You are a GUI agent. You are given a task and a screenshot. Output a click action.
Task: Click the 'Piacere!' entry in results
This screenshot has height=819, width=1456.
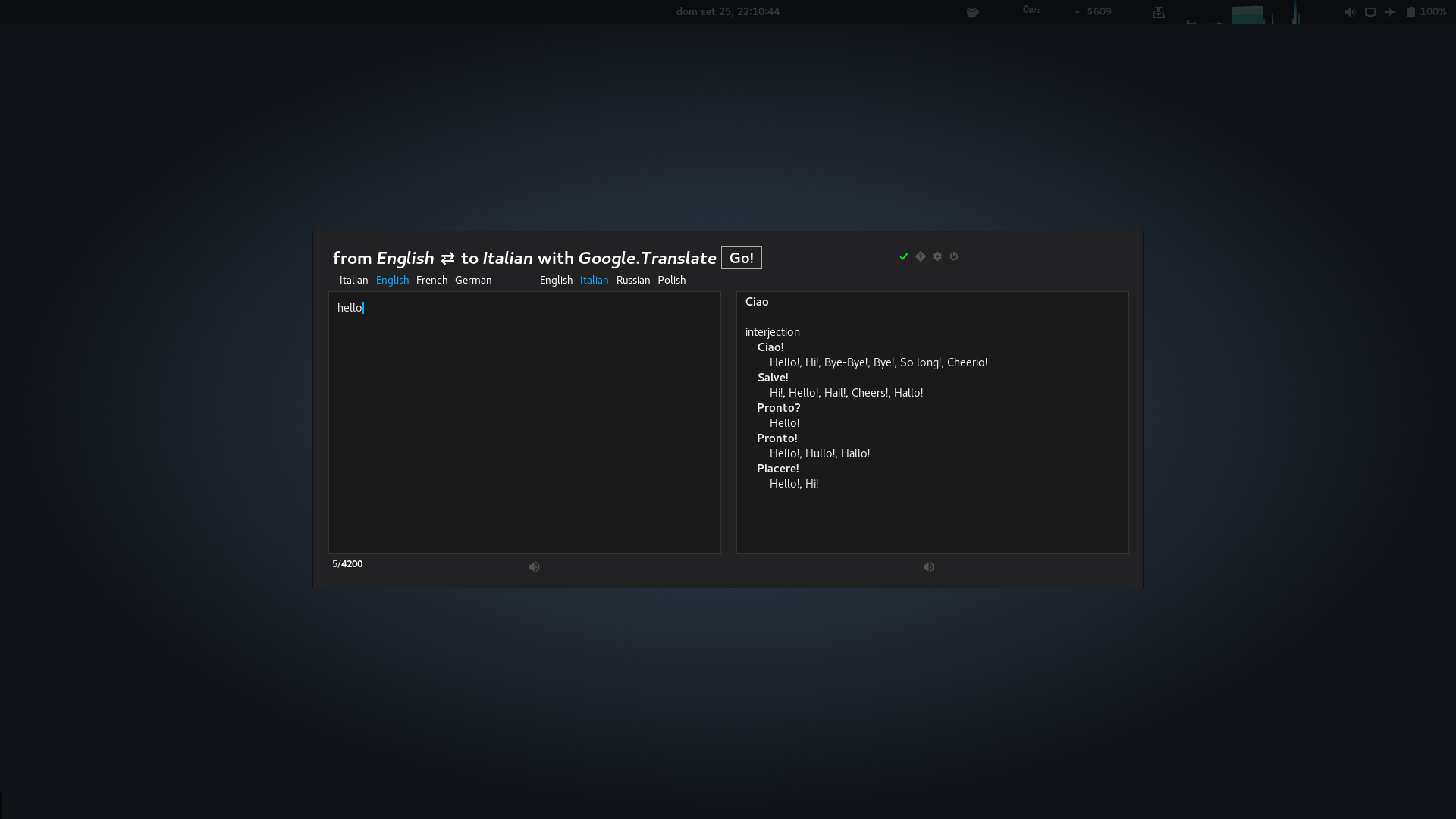(x=778, y=469)
